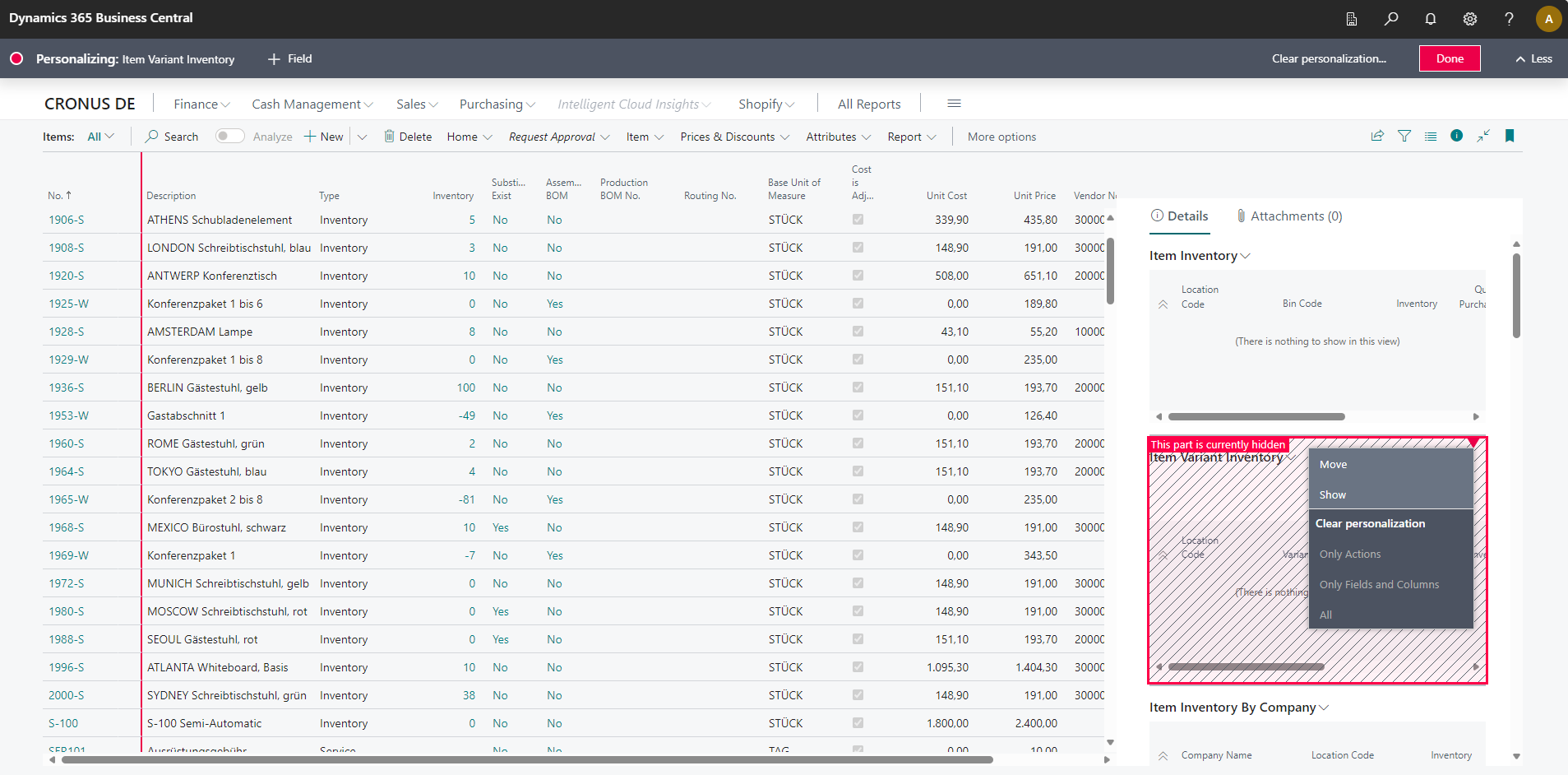Click the double chevron in Item Inventory grid
The width and height of the screenshot is (1568, 775).
(x=1163, y=304)
